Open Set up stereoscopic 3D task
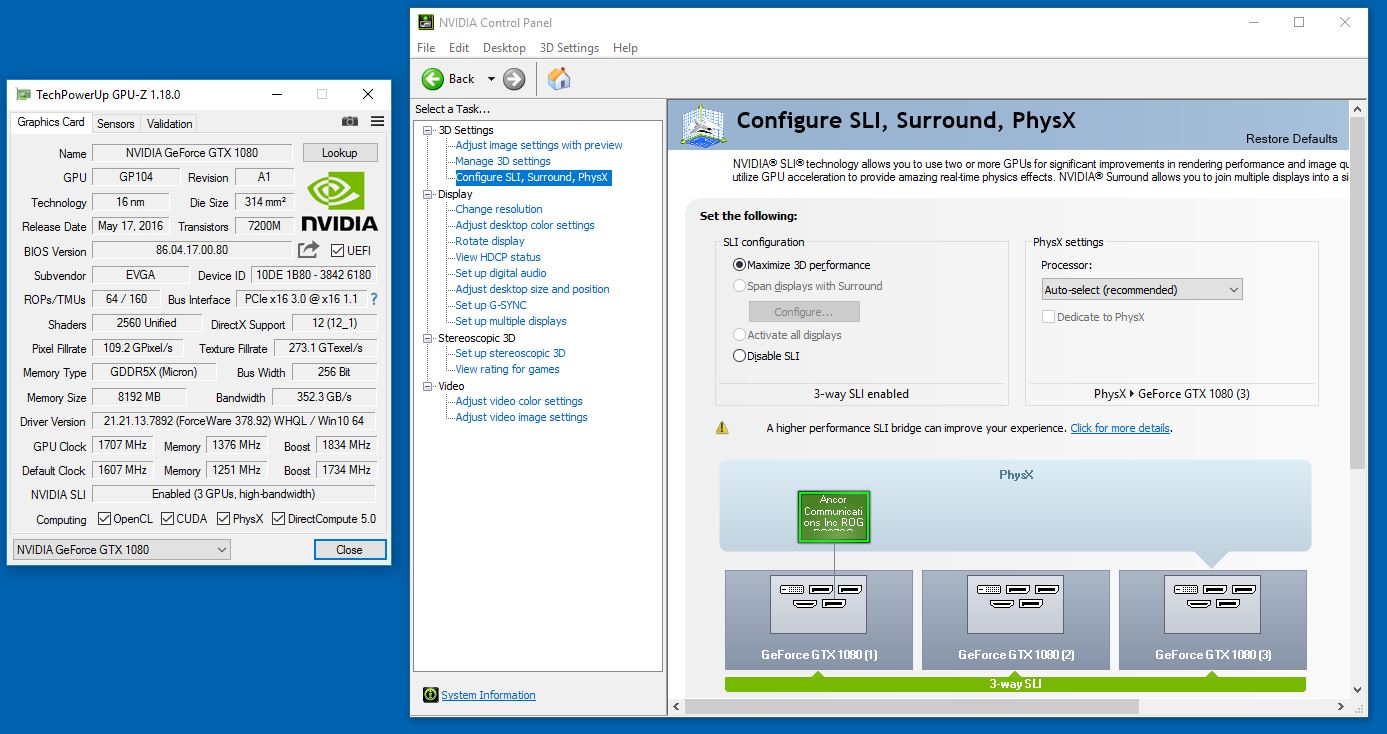 [x=510, y=353]
